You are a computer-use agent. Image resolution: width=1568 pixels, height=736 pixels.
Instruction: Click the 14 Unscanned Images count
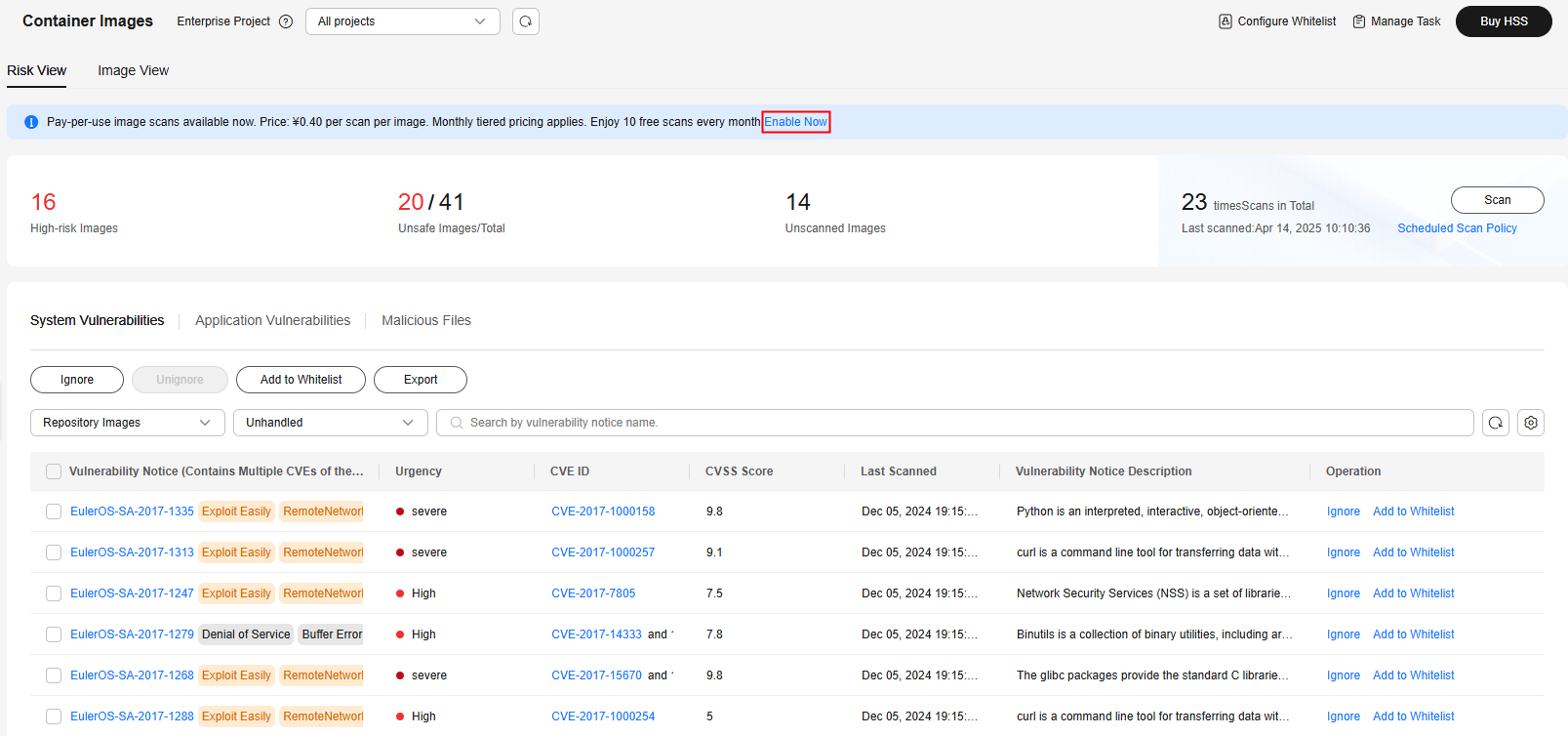point(798,202)
